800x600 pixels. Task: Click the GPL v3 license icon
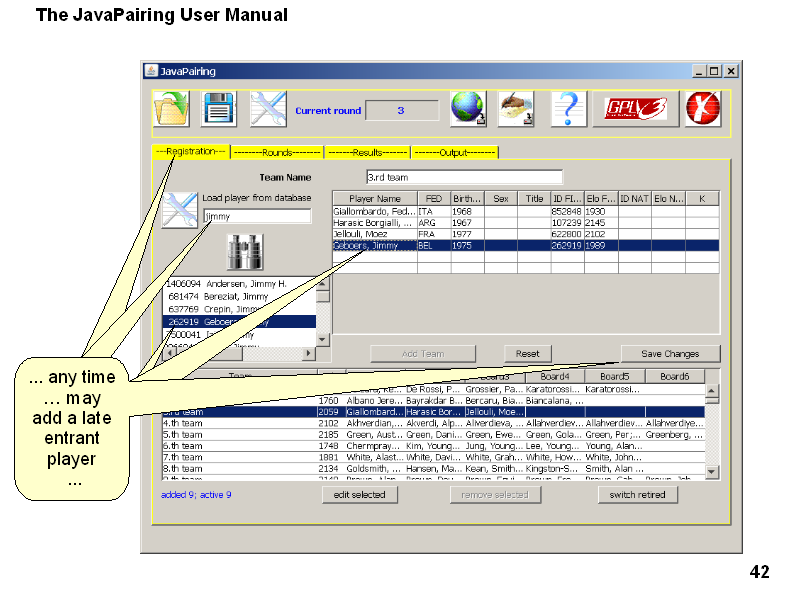[x=636, y=109]
